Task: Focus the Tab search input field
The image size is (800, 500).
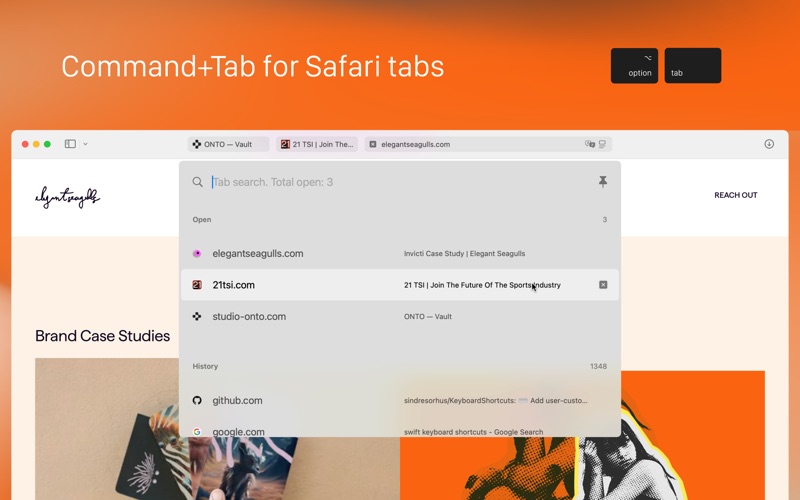Action: point(401,182)
